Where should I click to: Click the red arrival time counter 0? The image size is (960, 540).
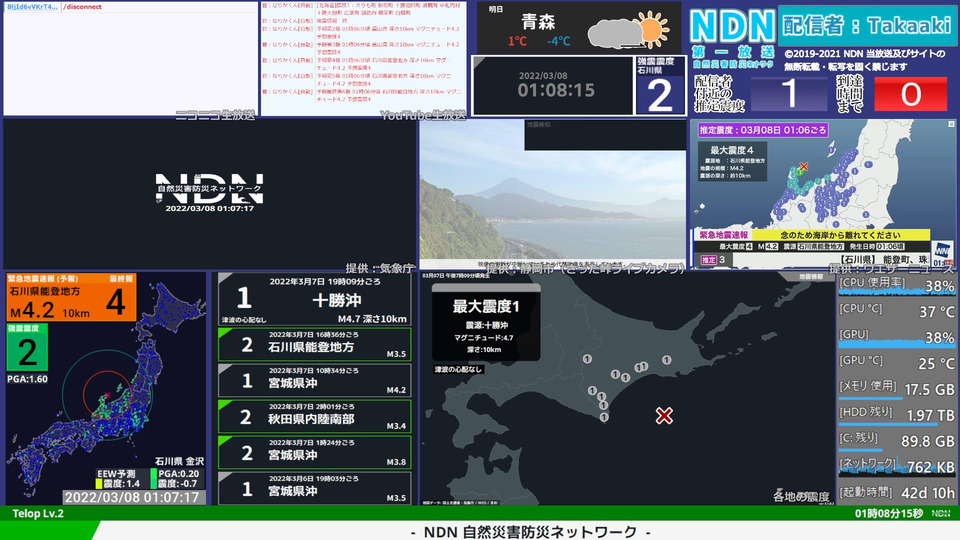pyautogui.click(x=910, y=94)
